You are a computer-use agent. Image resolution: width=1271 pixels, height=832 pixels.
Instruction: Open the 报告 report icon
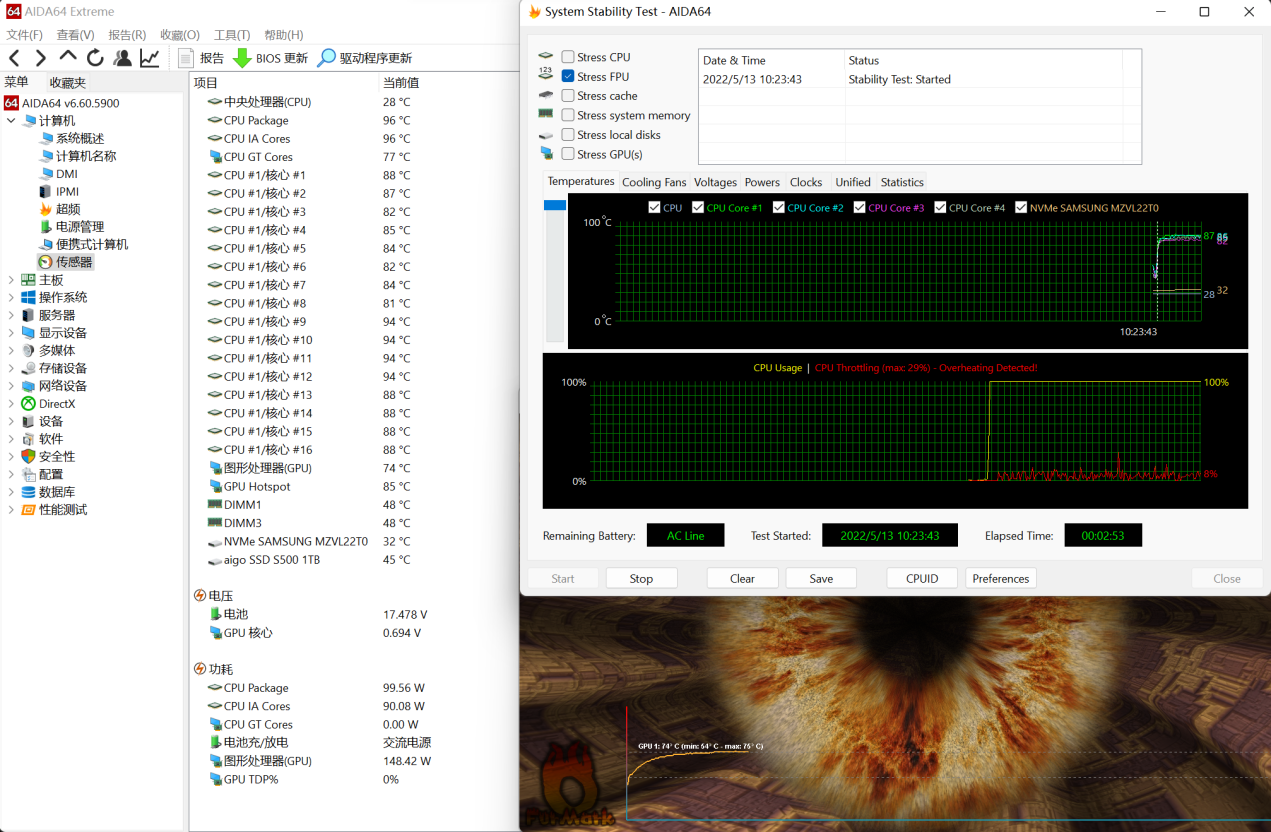click(186, 58)
